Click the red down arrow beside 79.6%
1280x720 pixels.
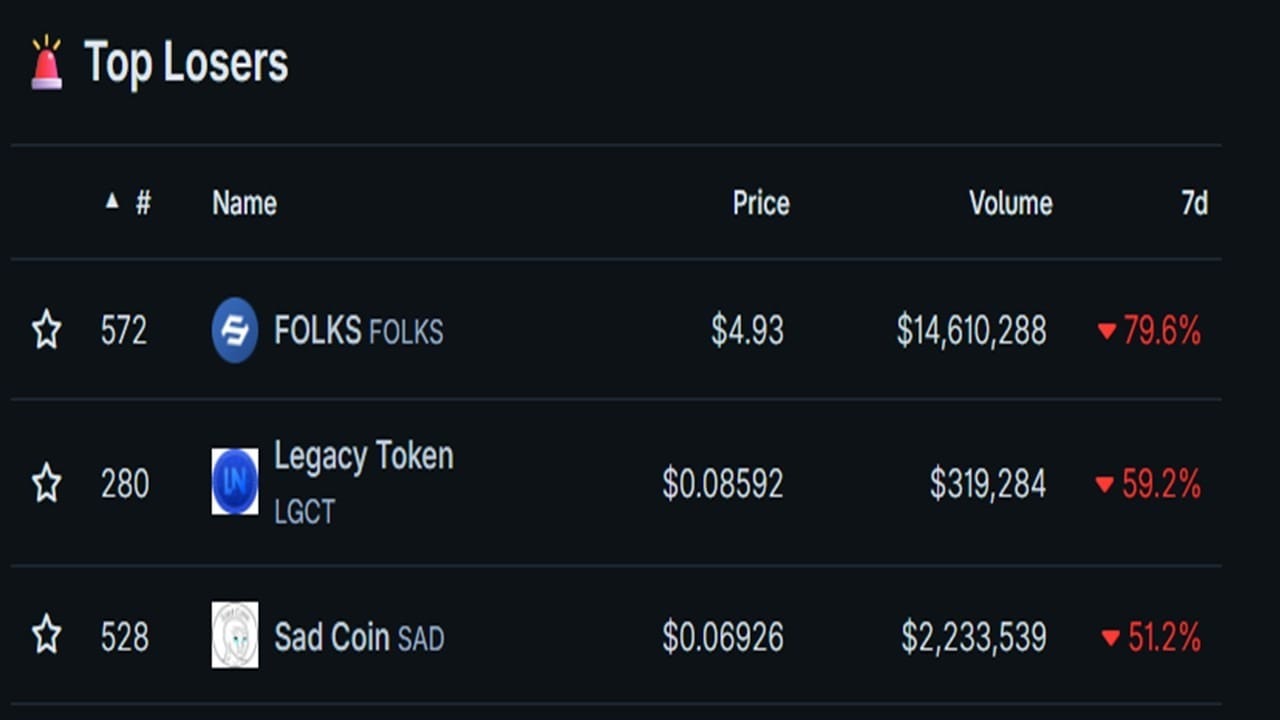click(1106, 331)
